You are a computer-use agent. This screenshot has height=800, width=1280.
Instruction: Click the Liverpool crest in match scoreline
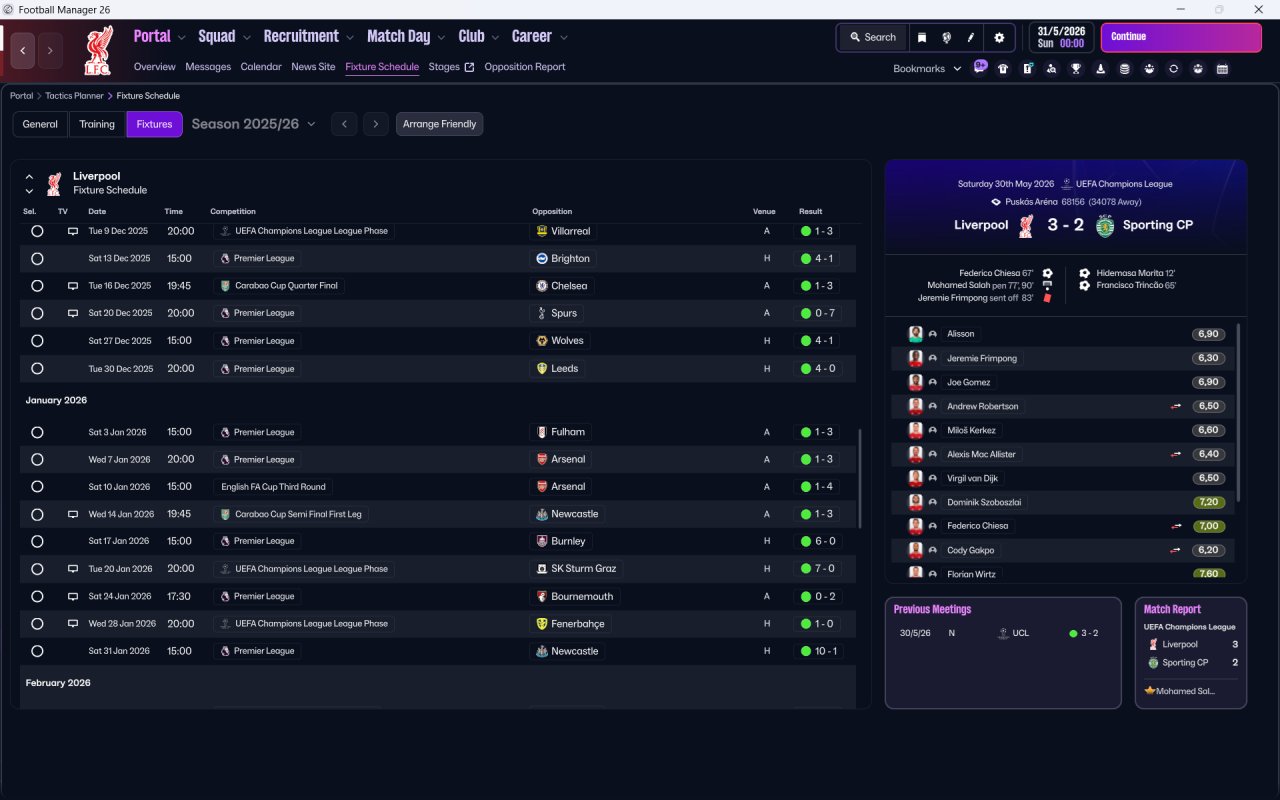(x=1025, y=225)
